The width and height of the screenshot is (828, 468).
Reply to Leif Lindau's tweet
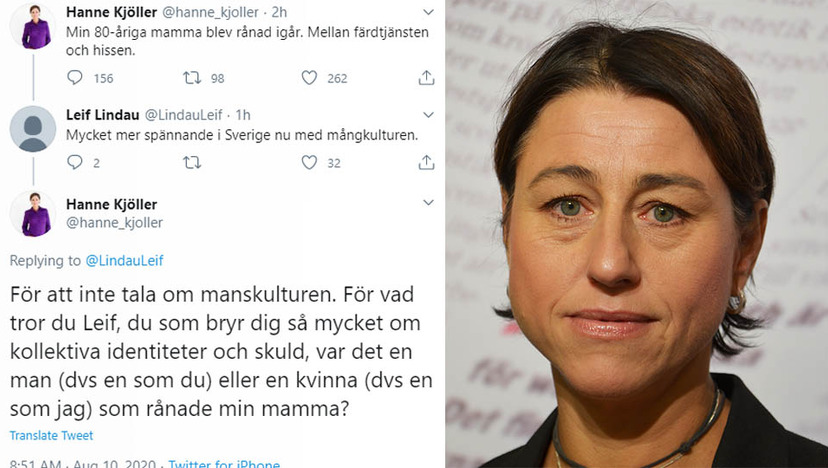[75, 162]
